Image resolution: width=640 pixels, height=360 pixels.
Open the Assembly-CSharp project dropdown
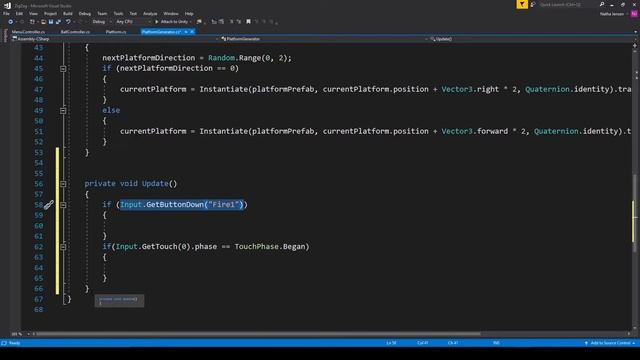[x=115, y=39]
